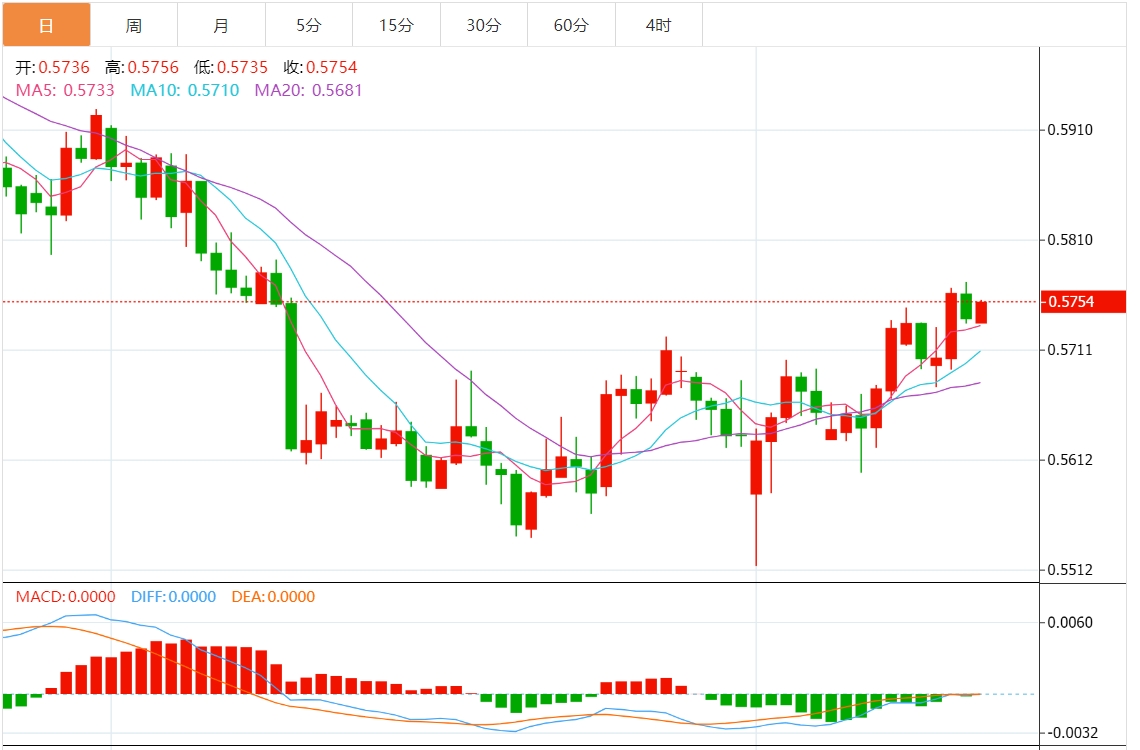
Task: Click the high price 高:0.5756
Action: point(142,68)
